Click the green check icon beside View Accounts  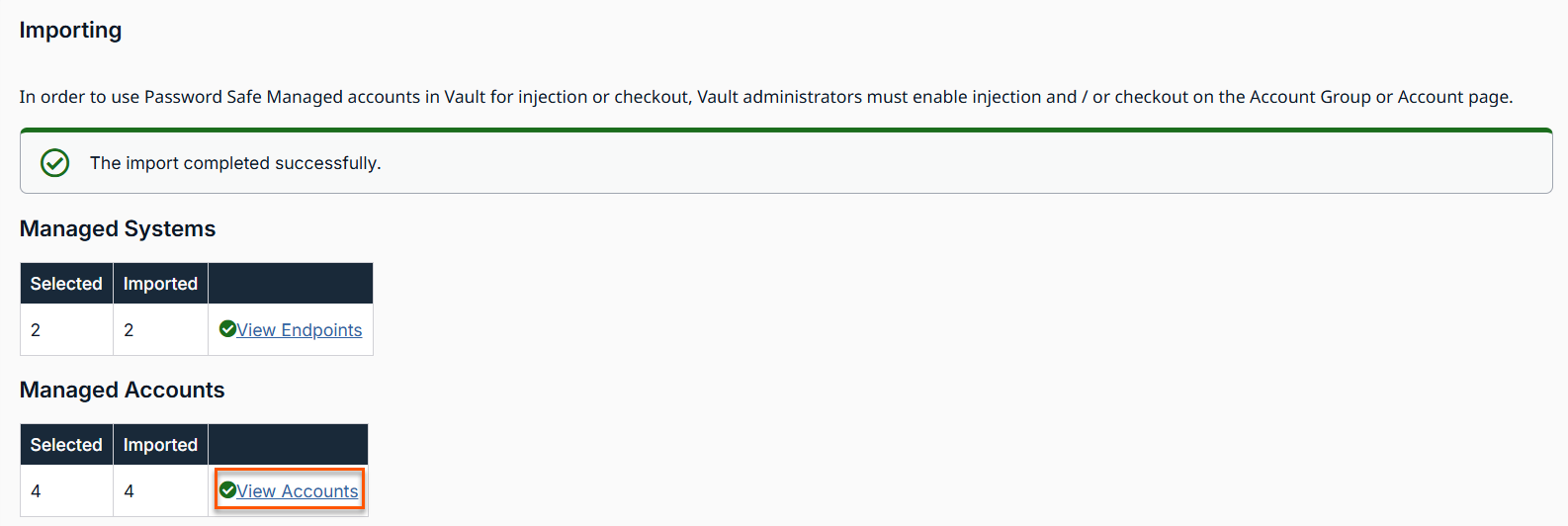(227, 490)
